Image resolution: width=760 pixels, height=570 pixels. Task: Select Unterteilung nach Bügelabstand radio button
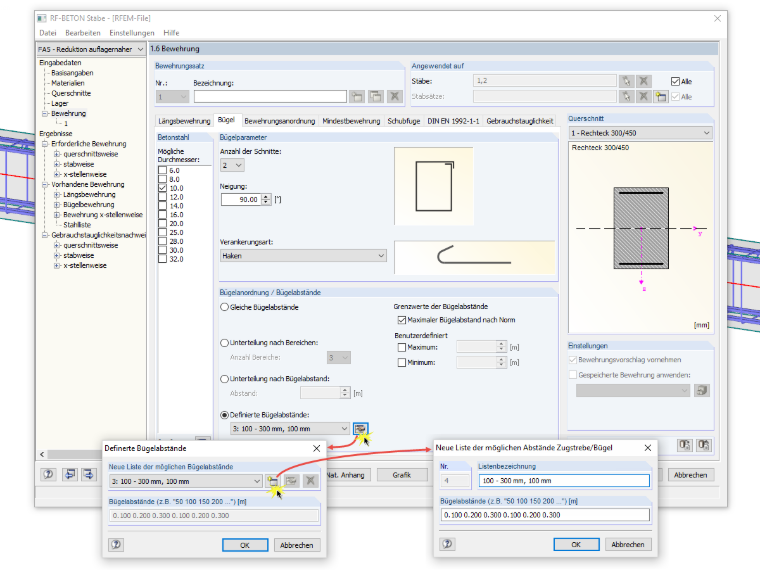coord(224,379)
